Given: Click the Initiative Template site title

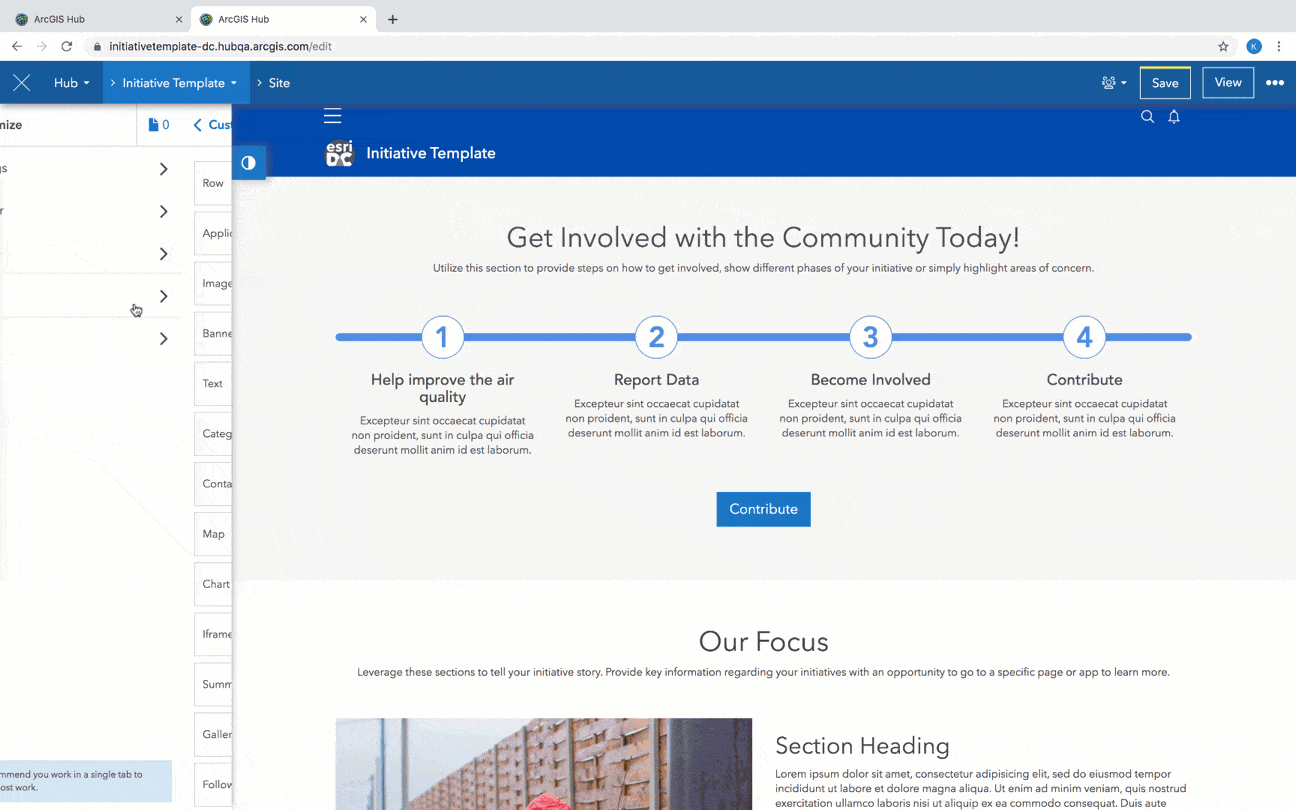Looking at the screenshot, I should (x=431, y=153).
